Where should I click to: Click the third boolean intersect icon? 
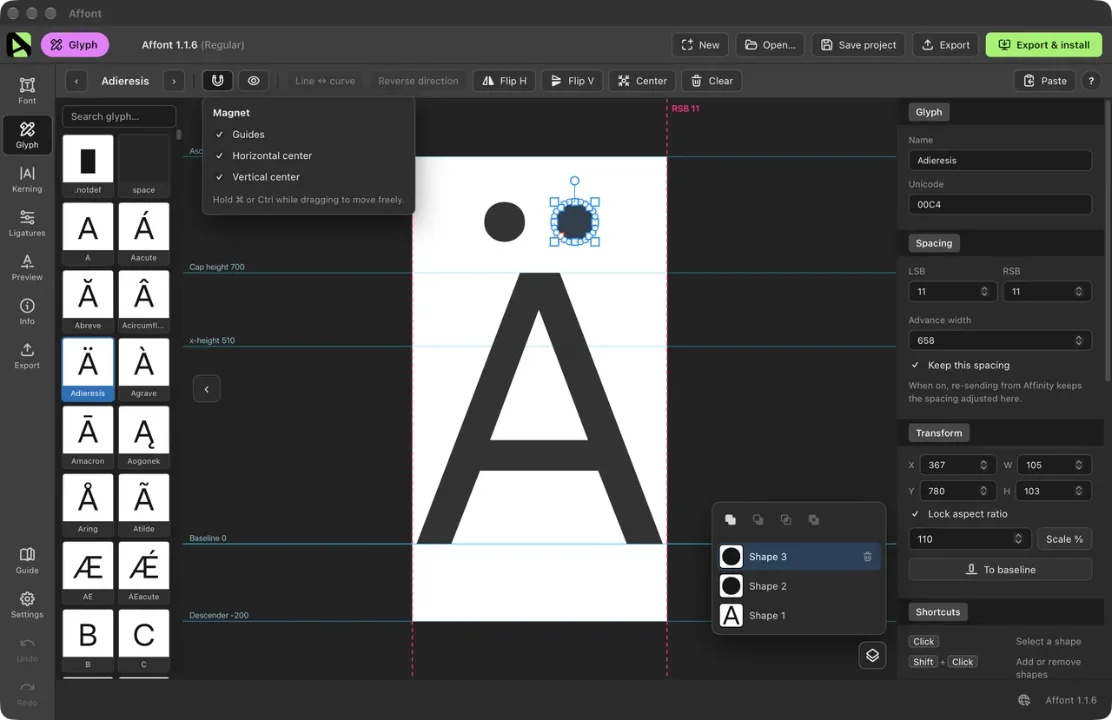786,520
